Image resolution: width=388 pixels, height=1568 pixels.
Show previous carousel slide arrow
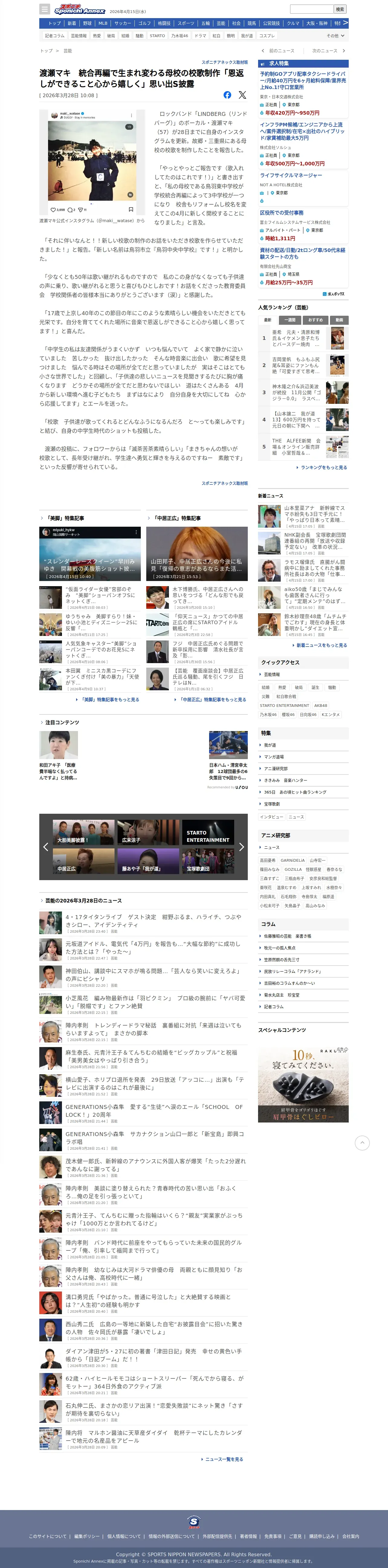46,847
